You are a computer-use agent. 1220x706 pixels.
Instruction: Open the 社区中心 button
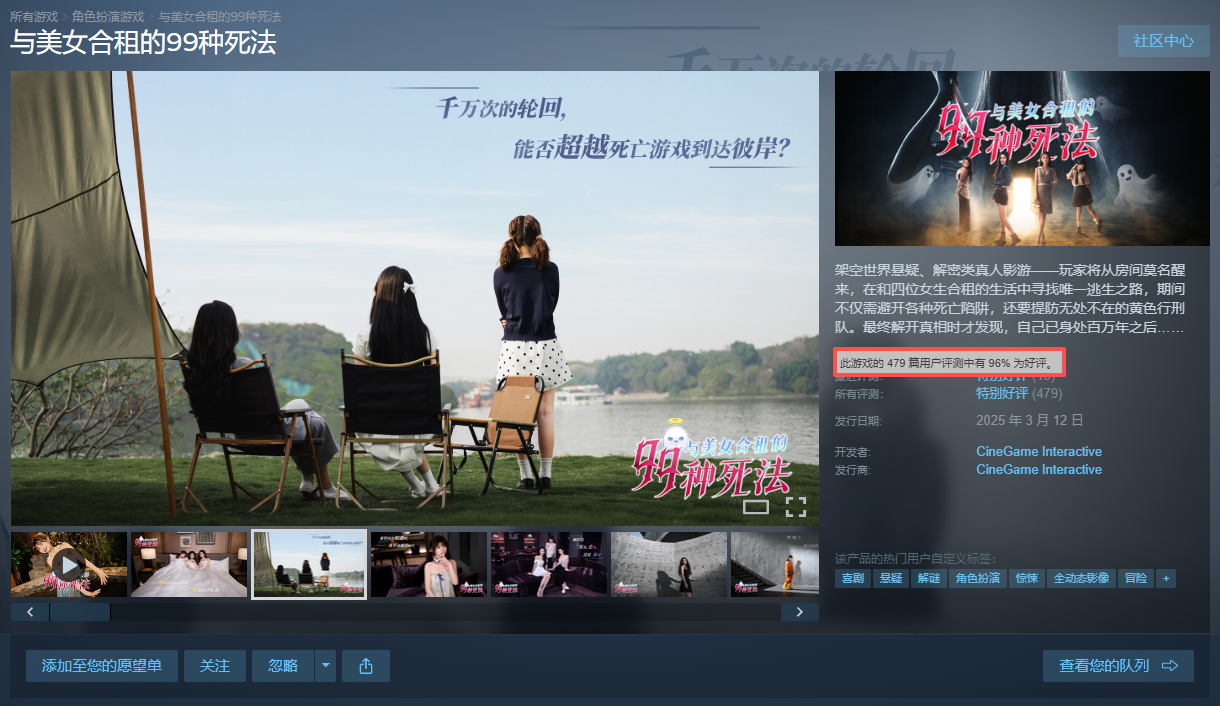[1164, 41]
